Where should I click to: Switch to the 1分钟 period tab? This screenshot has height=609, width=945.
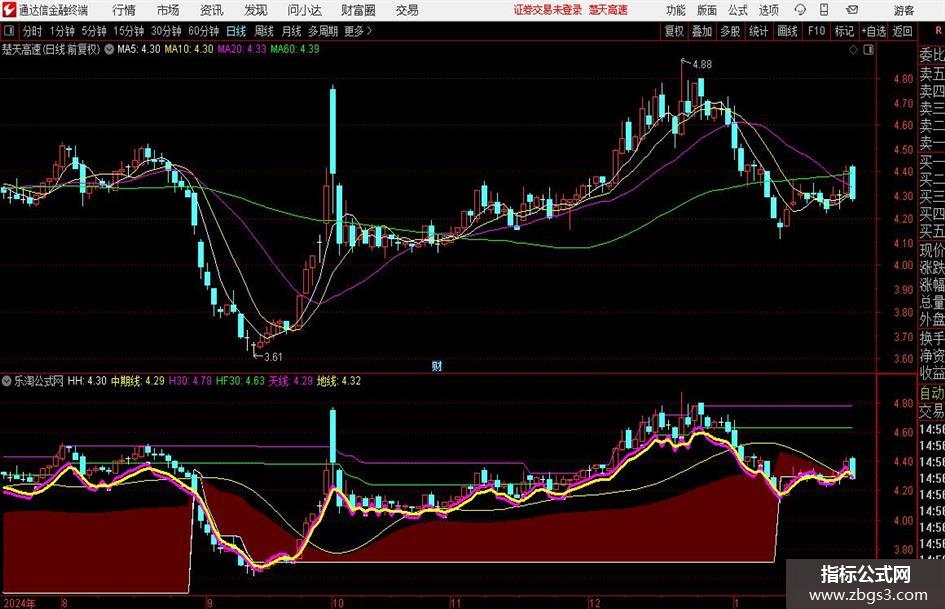(x=61, y=31)
